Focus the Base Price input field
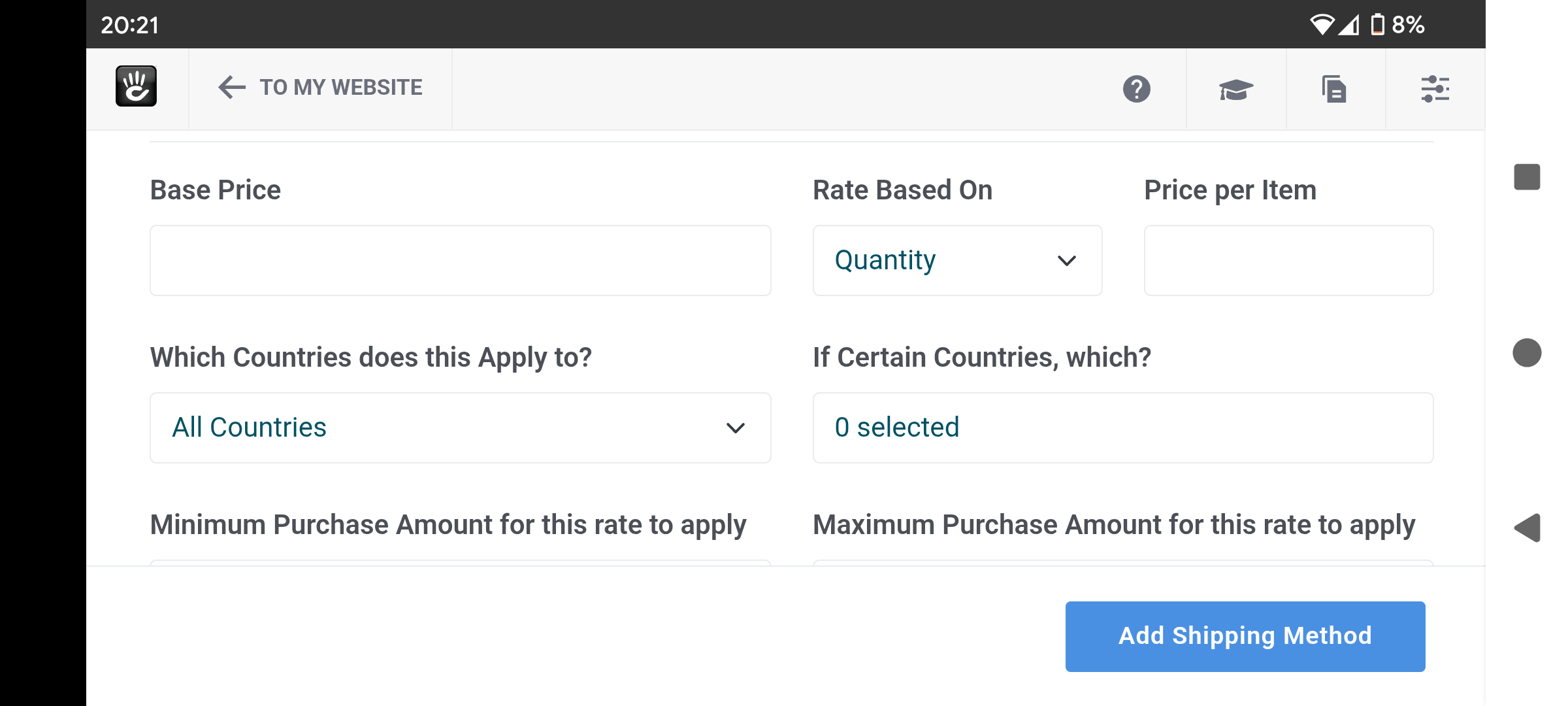The image size is (1568, 706). point(460,261)
